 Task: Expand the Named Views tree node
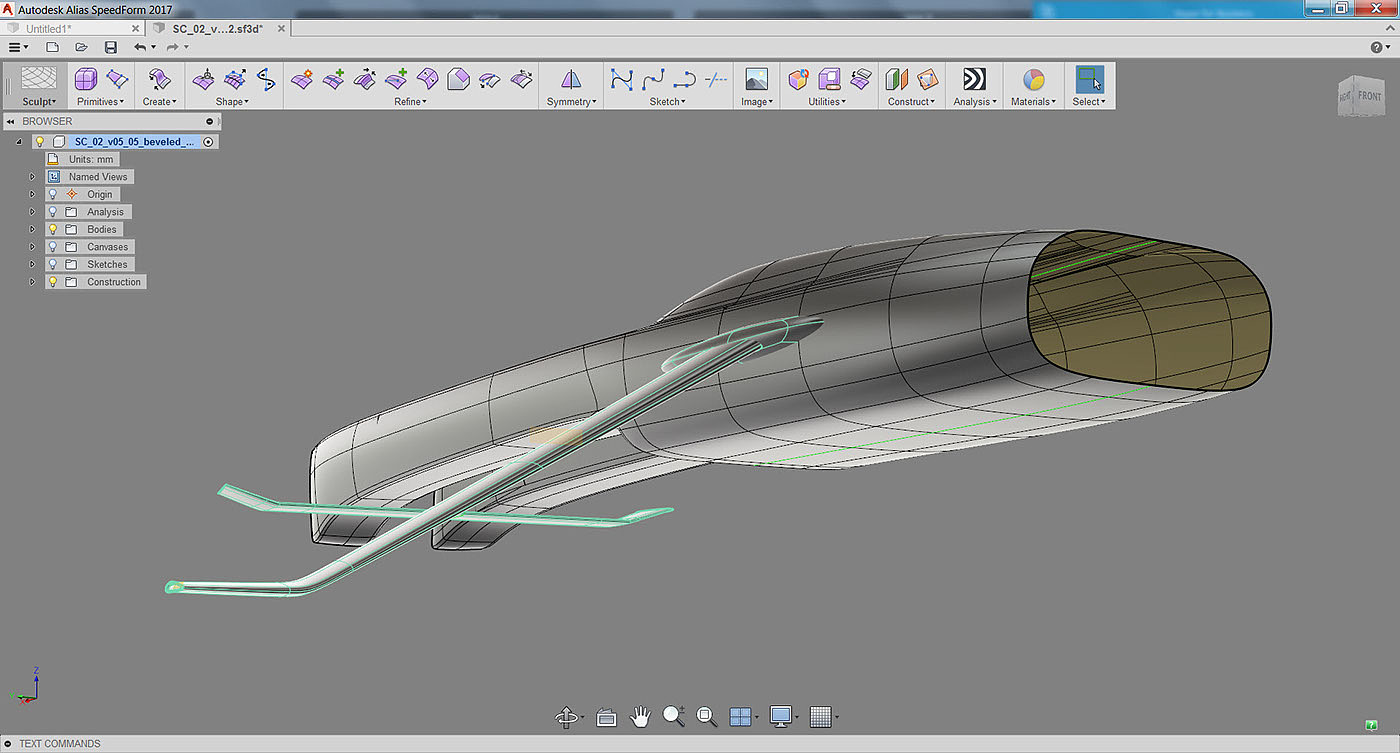(32, 177)
